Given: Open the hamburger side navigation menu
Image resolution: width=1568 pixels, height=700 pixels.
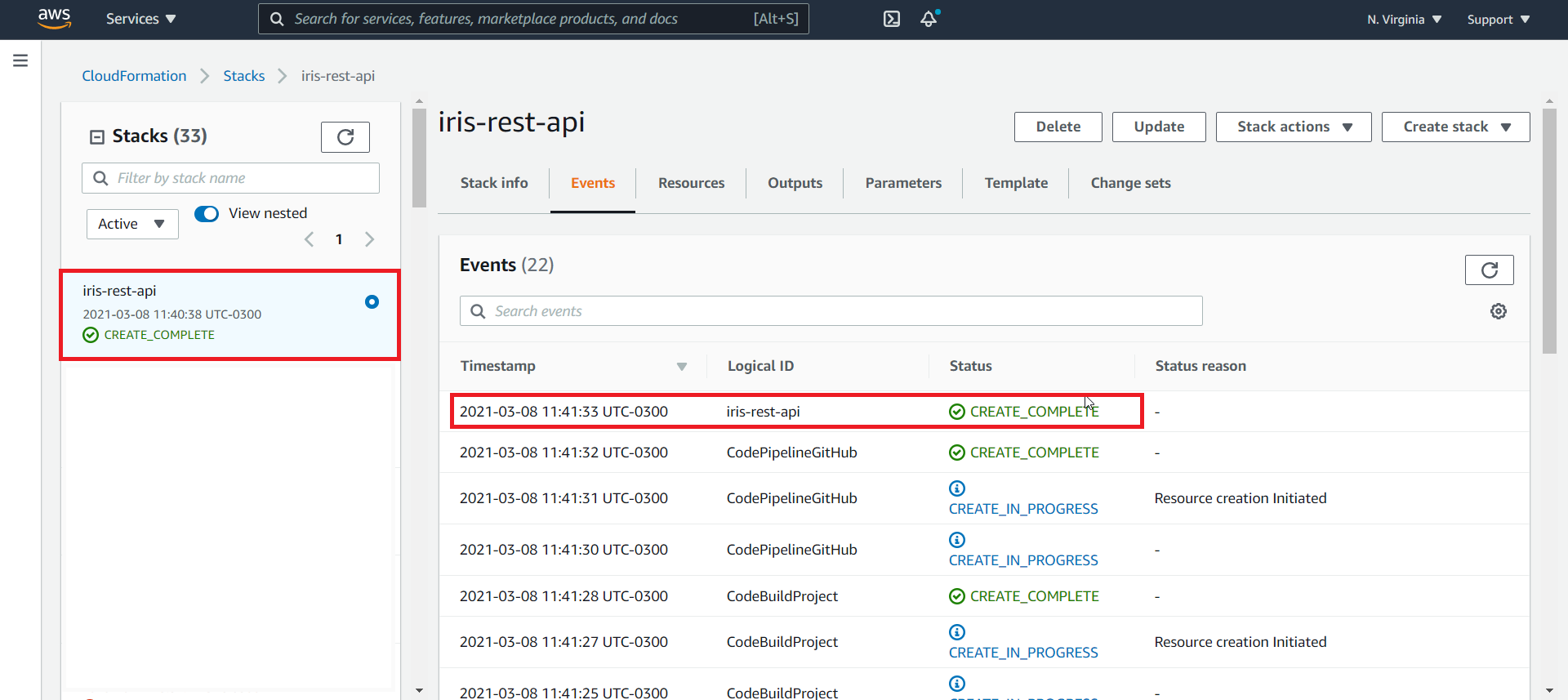Looking at the screenshot, I should pos(20,60).
